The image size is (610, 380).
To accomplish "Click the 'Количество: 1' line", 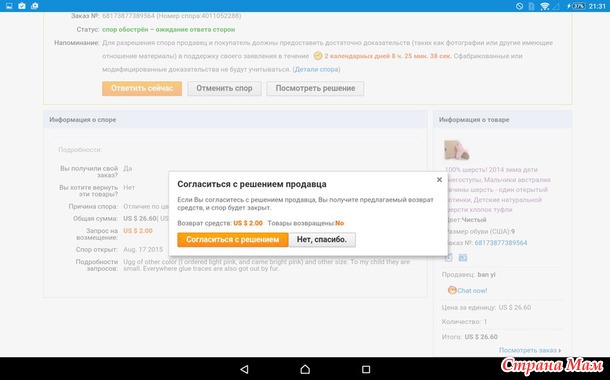I will 464,322.
